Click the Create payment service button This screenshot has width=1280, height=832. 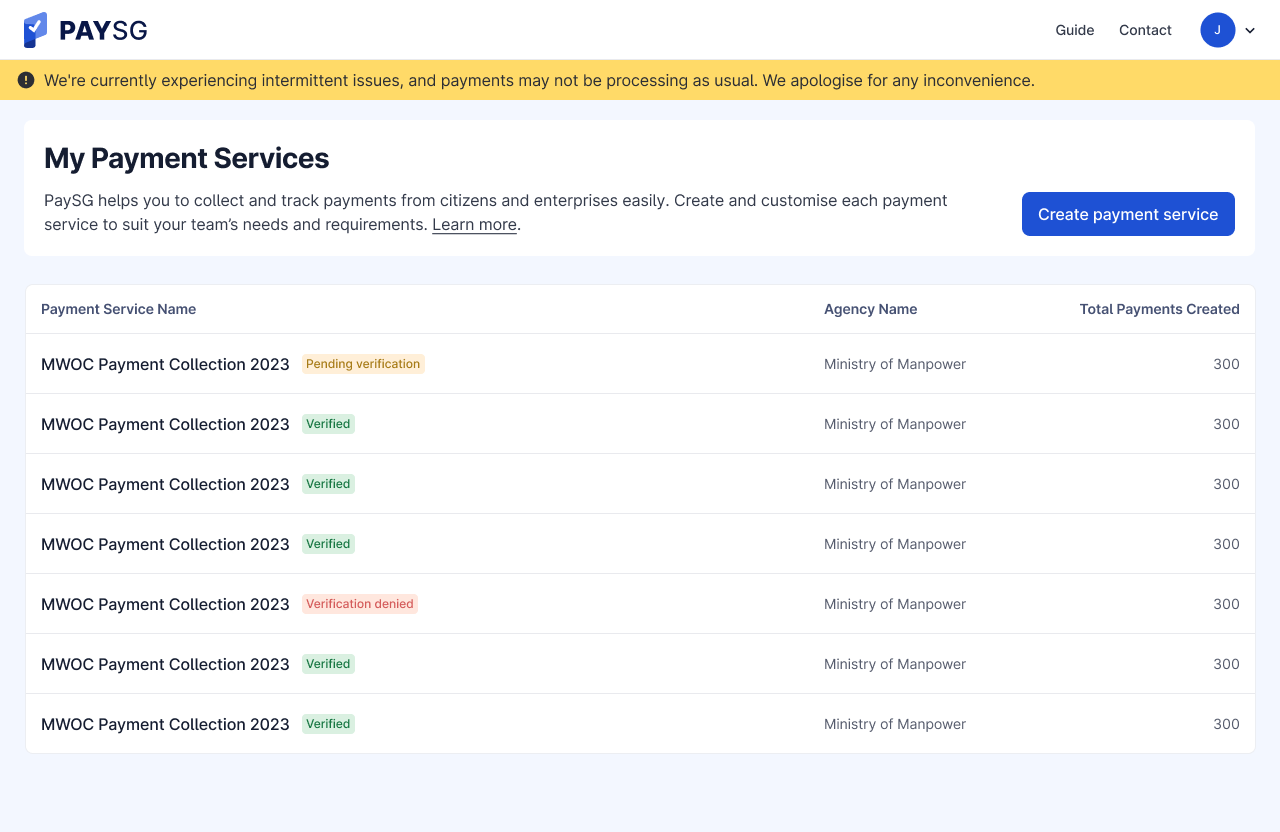point(1127,214)
